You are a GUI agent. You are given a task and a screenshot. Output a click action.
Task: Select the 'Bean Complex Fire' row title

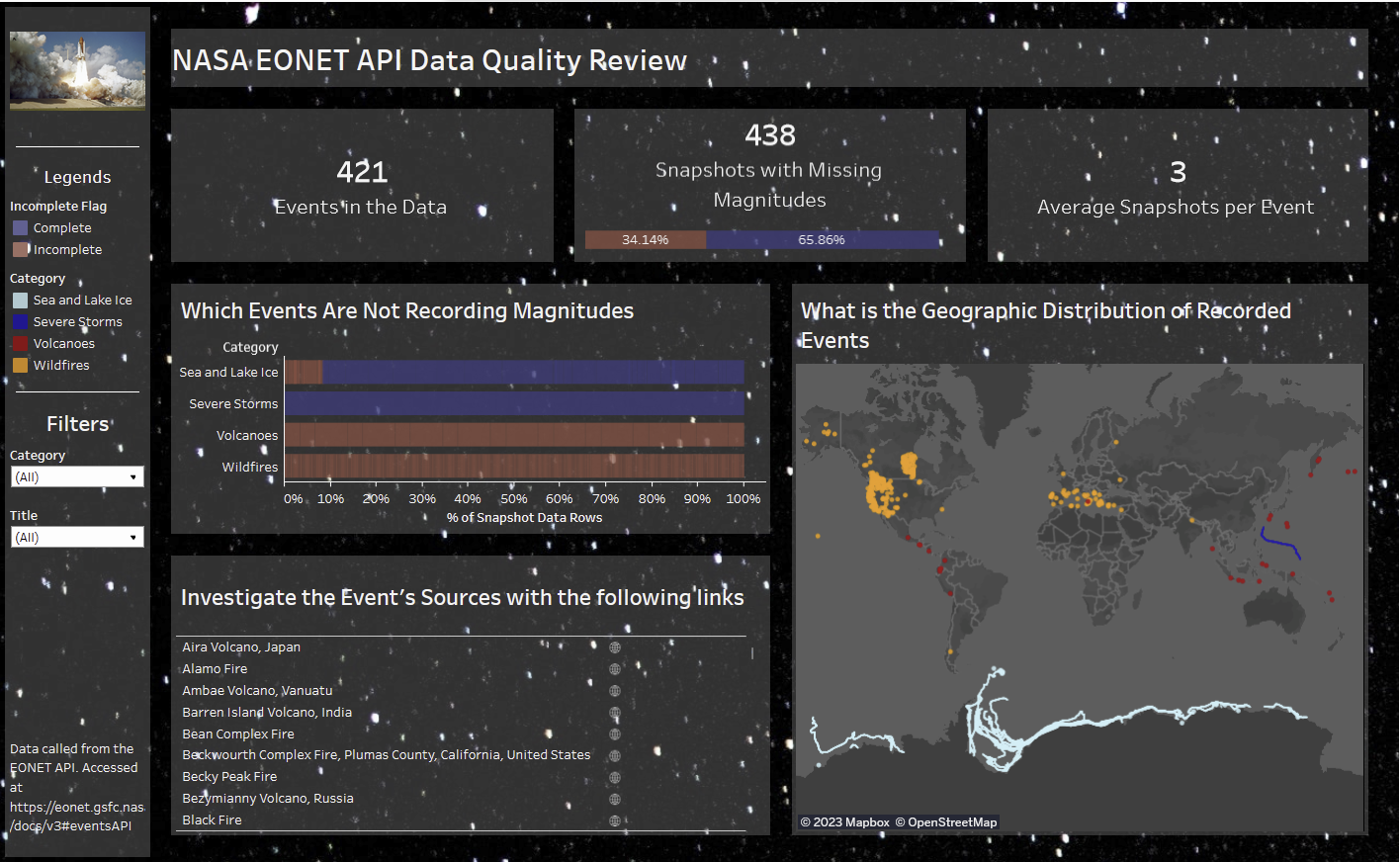(x=238, y=734)
